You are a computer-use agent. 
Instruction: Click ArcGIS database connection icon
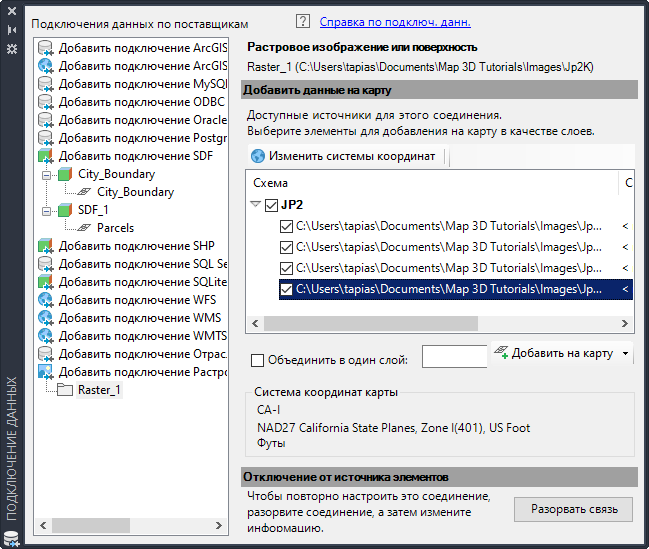click(46, 48)
